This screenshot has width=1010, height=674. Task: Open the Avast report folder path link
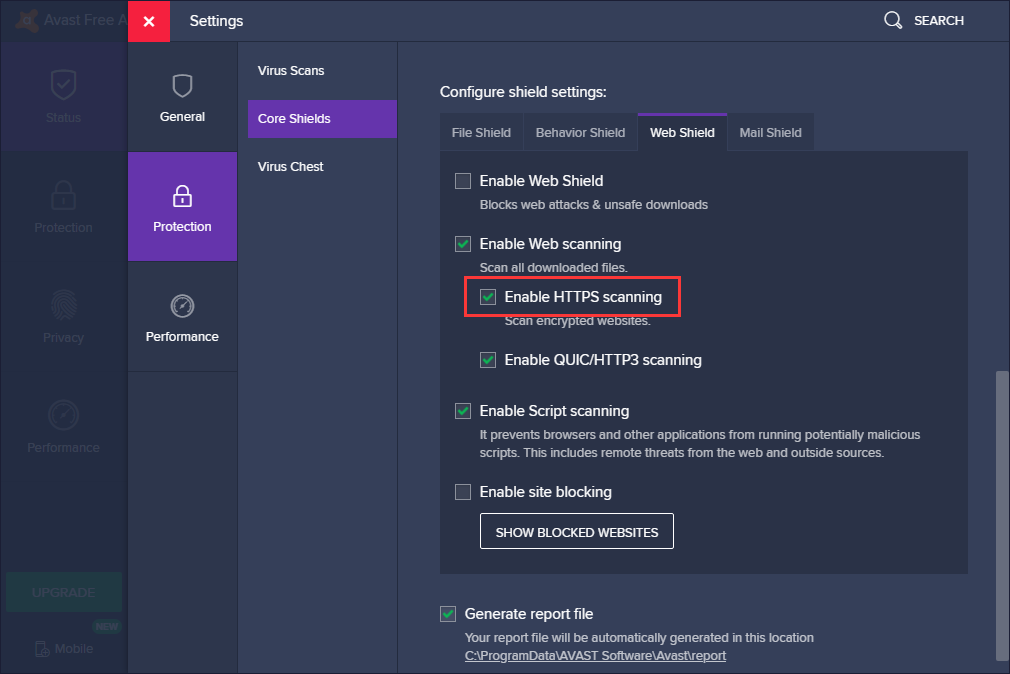(595, 656)
